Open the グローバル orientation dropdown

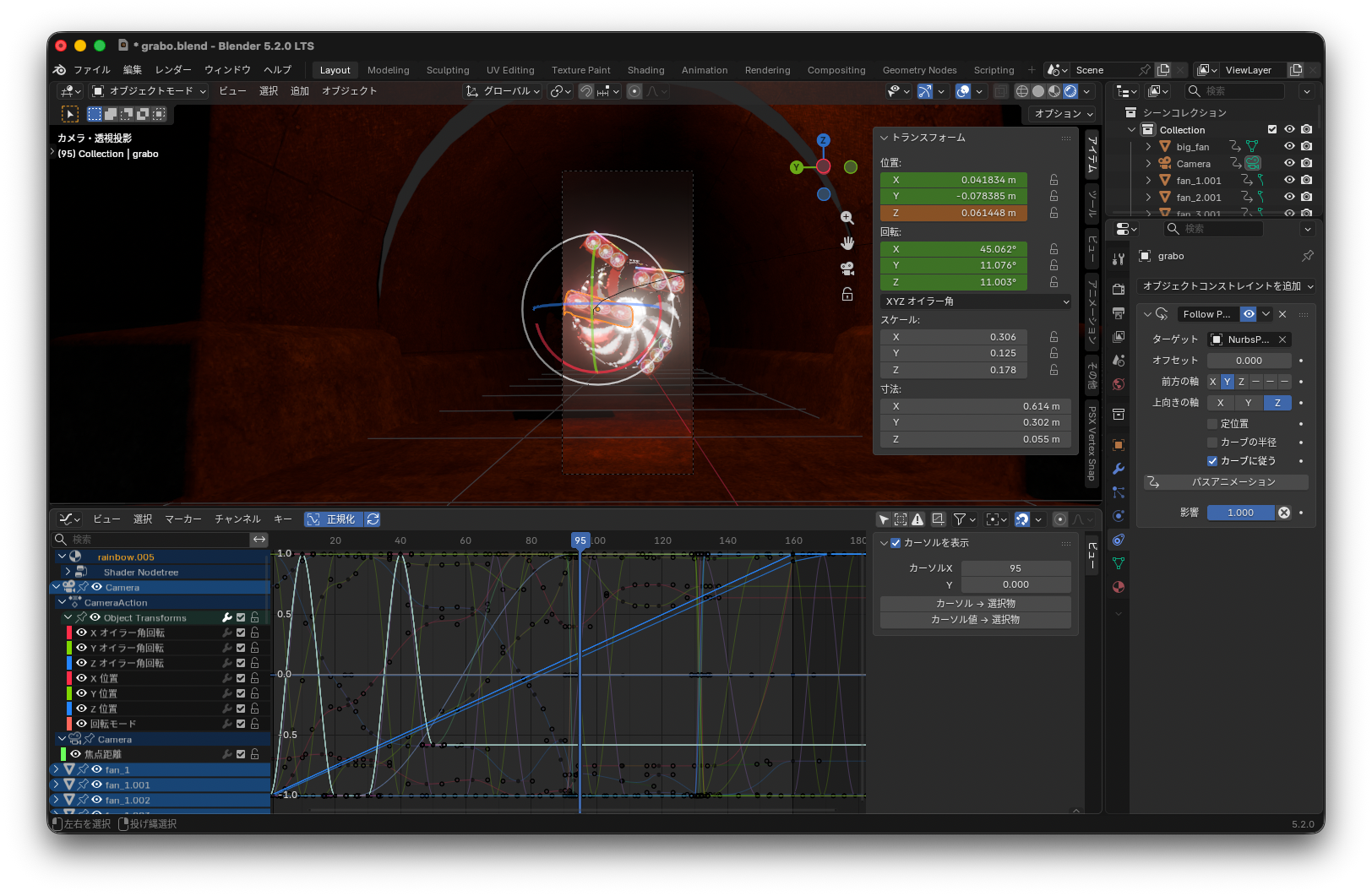tap(504, 91)
